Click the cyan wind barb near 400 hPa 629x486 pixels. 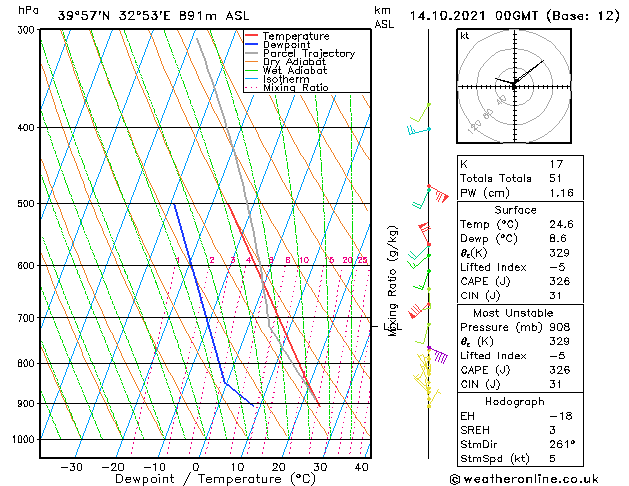click(418, 130)
